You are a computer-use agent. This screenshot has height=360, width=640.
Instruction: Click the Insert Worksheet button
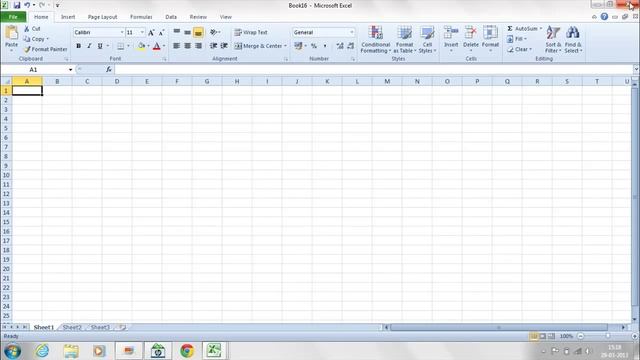[122, 327]
